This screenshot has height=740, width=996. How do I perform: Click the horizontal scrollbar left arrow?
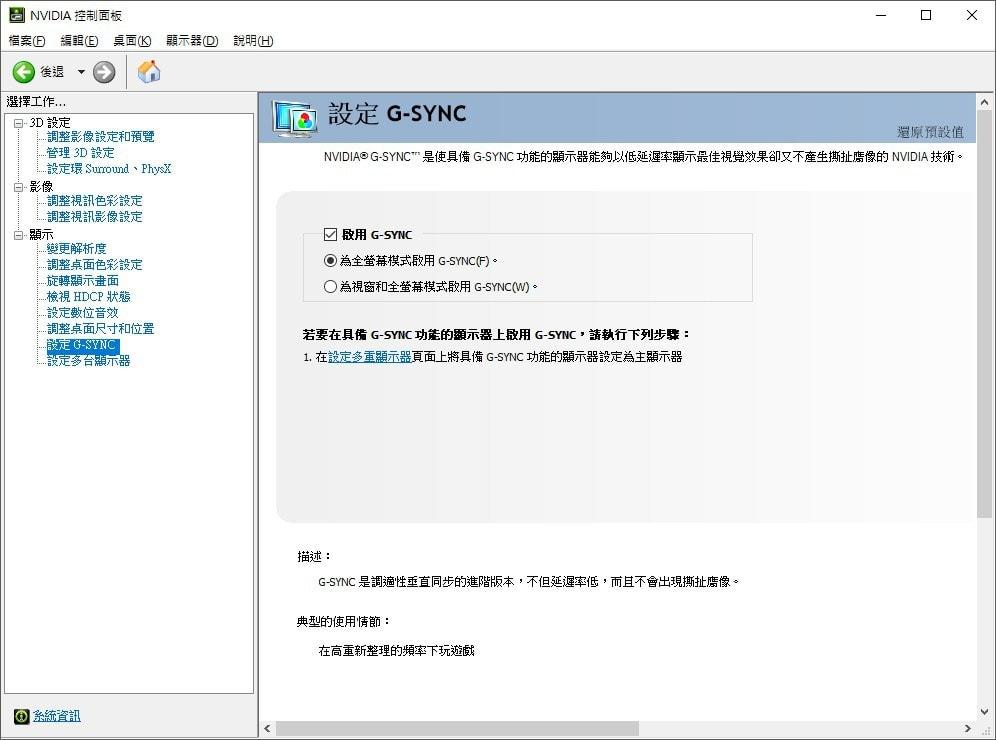(267, 728)
